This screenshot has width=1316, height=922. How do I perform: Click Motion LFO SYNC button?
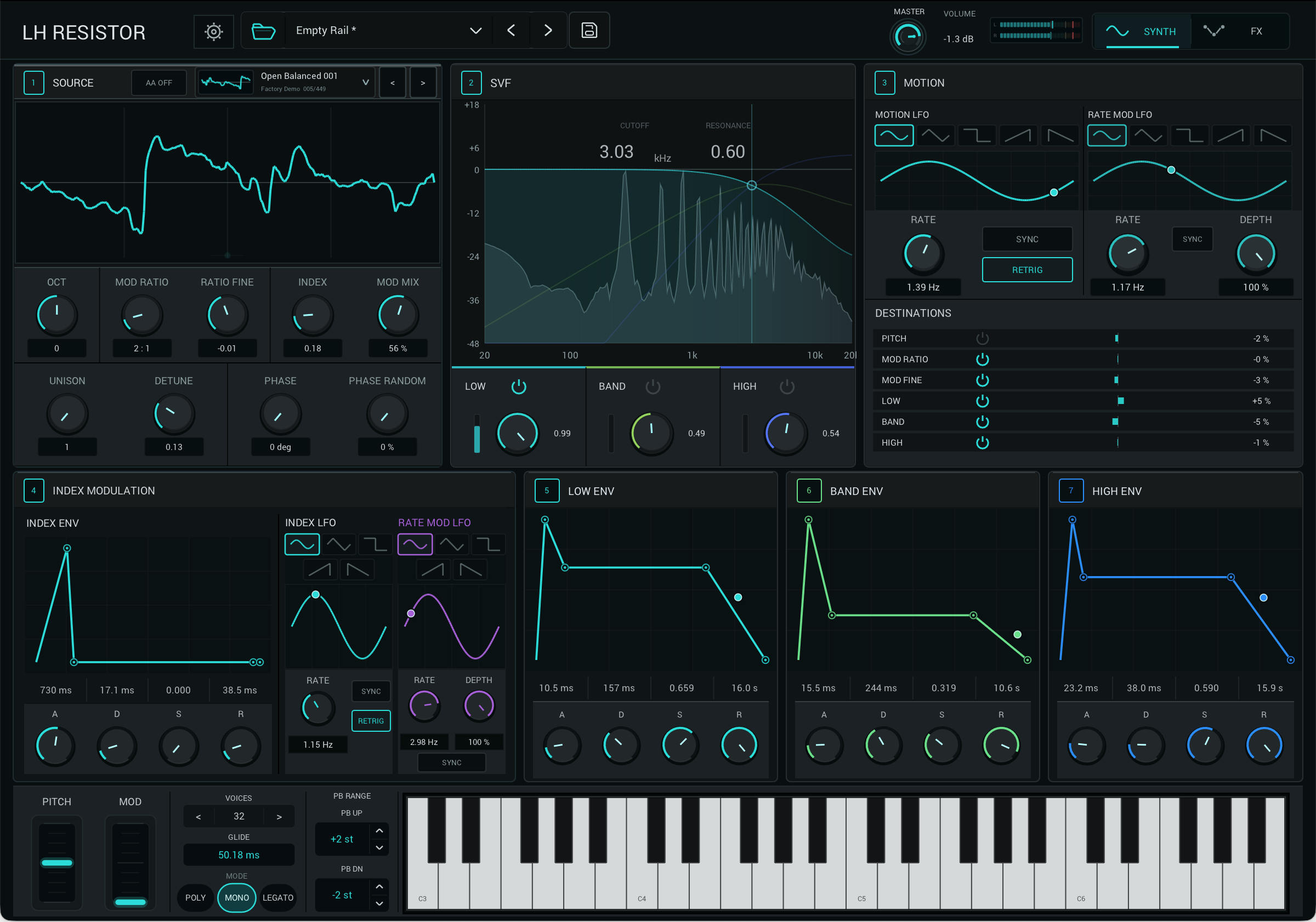pos(1027,239)
